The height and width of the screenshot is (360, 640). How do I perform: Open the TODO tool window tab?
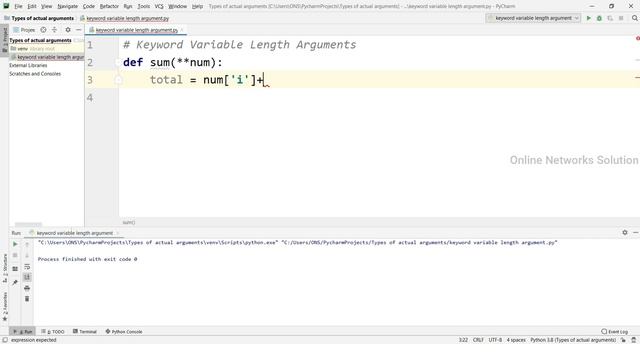coord(53,331)
